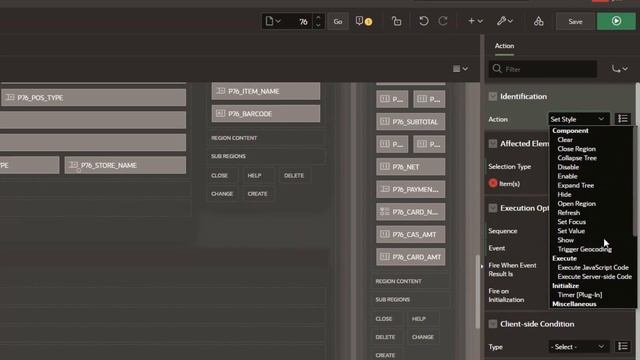Choose Disable from the action list
This screenshot has width=640, height=360.
568,167
